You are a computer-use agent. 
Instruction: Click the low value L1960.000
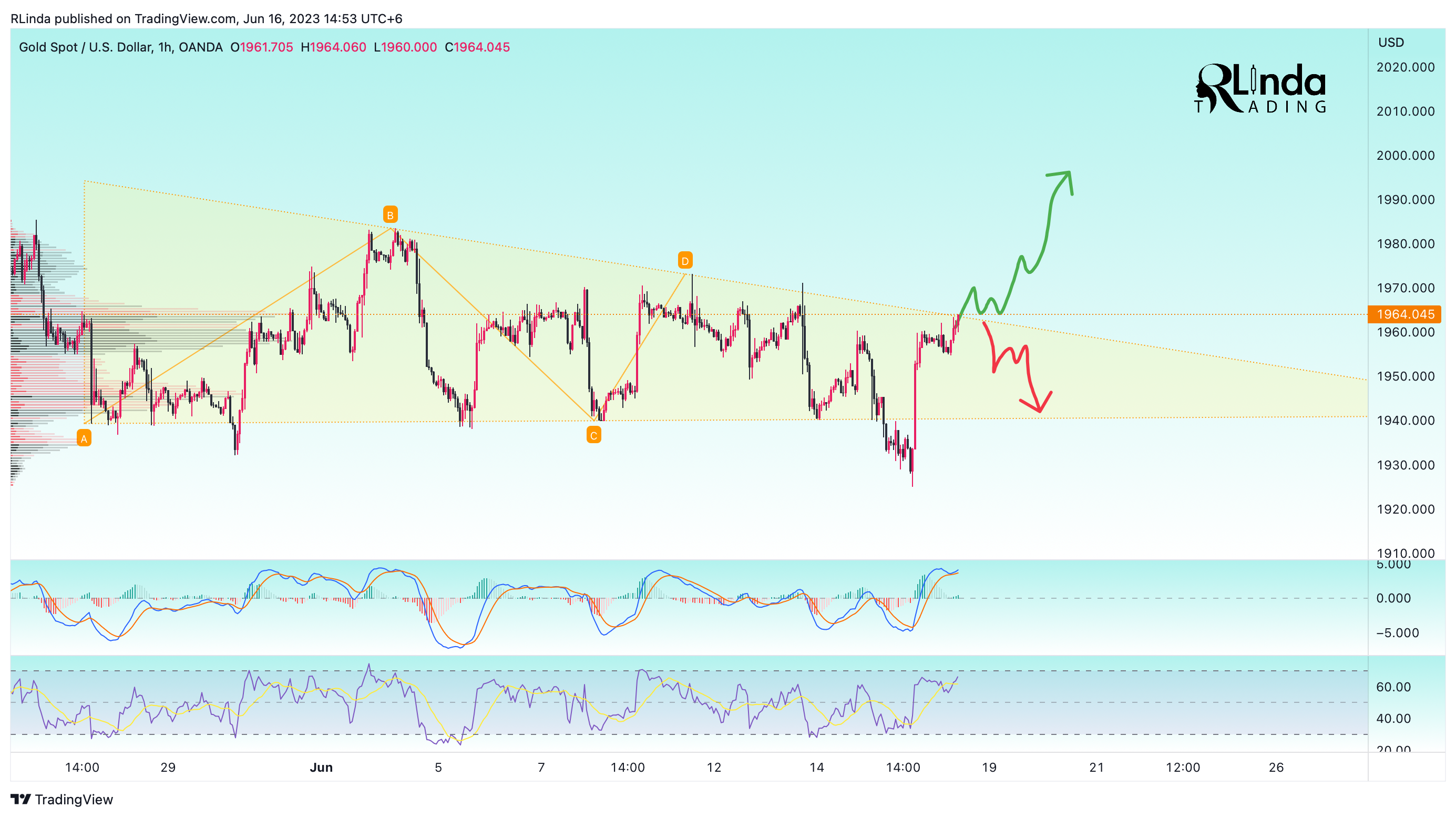405,47
